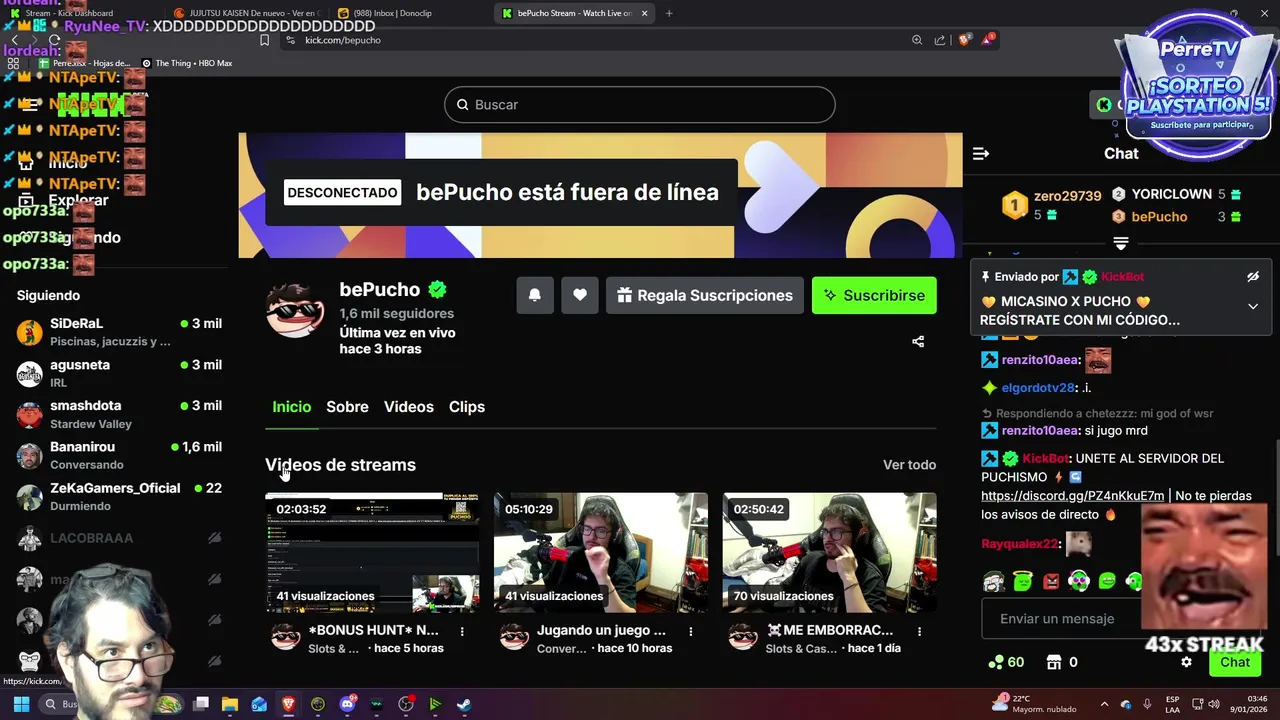
Task: Open the 02:03:52 BONUS HUNT video thumbnail
Action: tap(372, 552)
